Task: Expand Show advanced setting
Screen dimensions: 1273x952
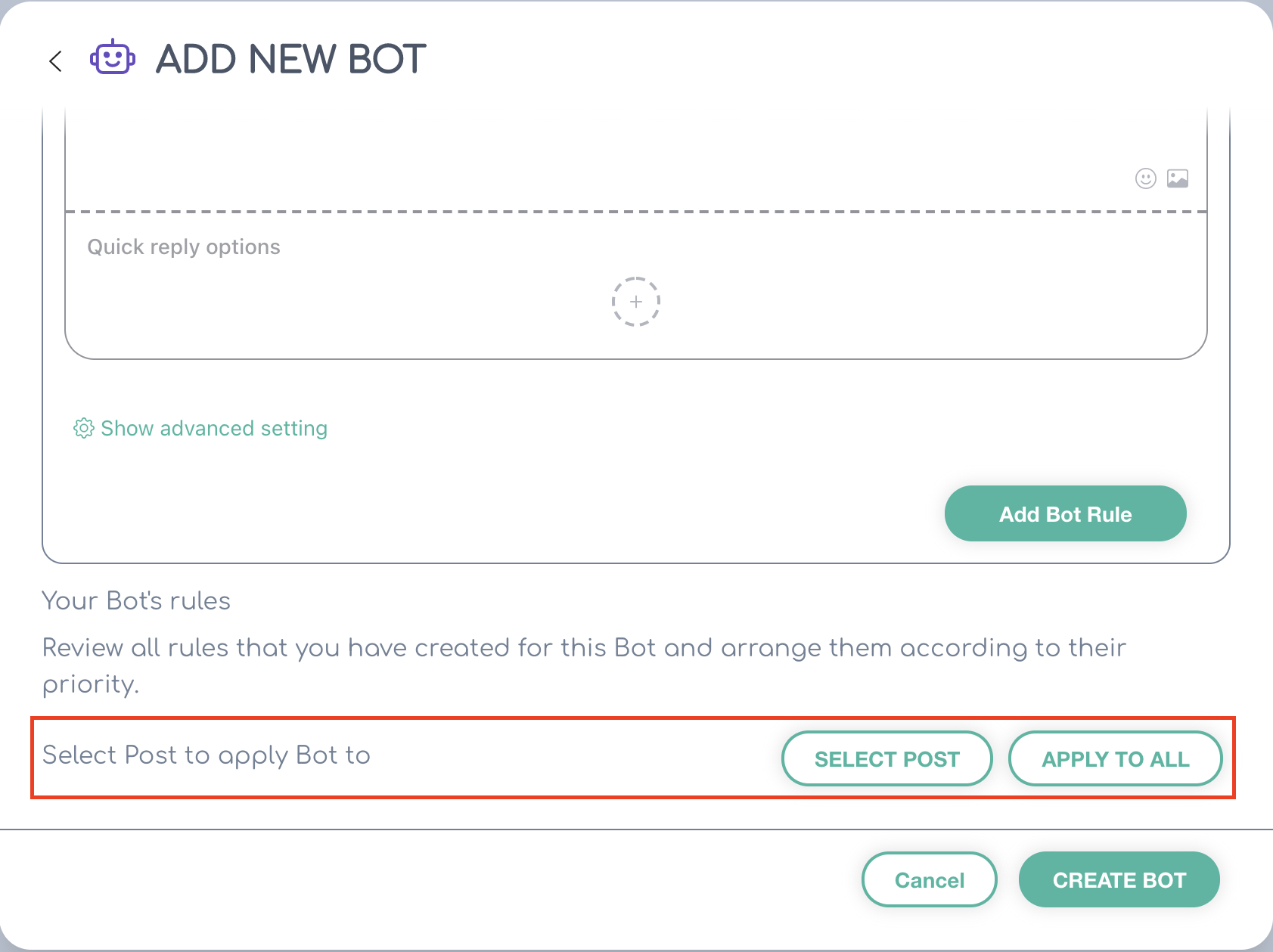Action: coord(214,429)
